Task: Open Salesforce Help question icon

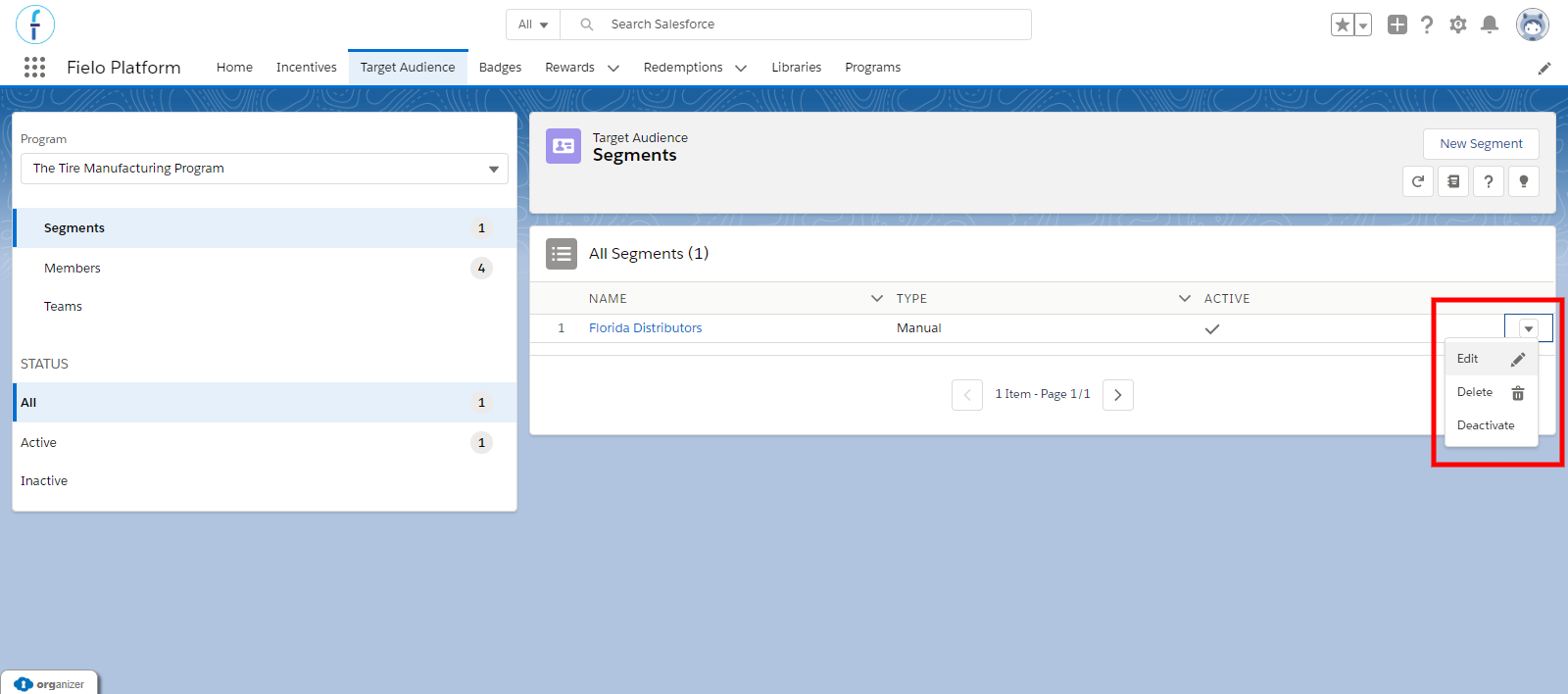Action: click(x=1427, y=25)
